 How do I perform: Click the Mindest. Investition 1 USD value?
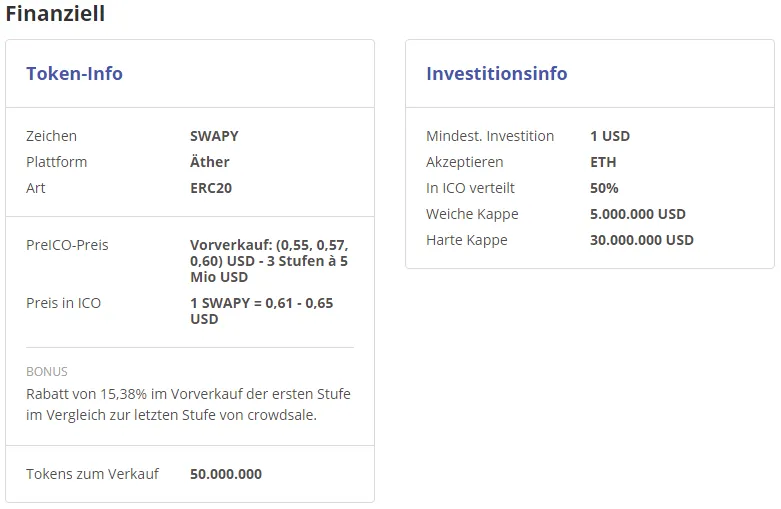tap(610, 136)
